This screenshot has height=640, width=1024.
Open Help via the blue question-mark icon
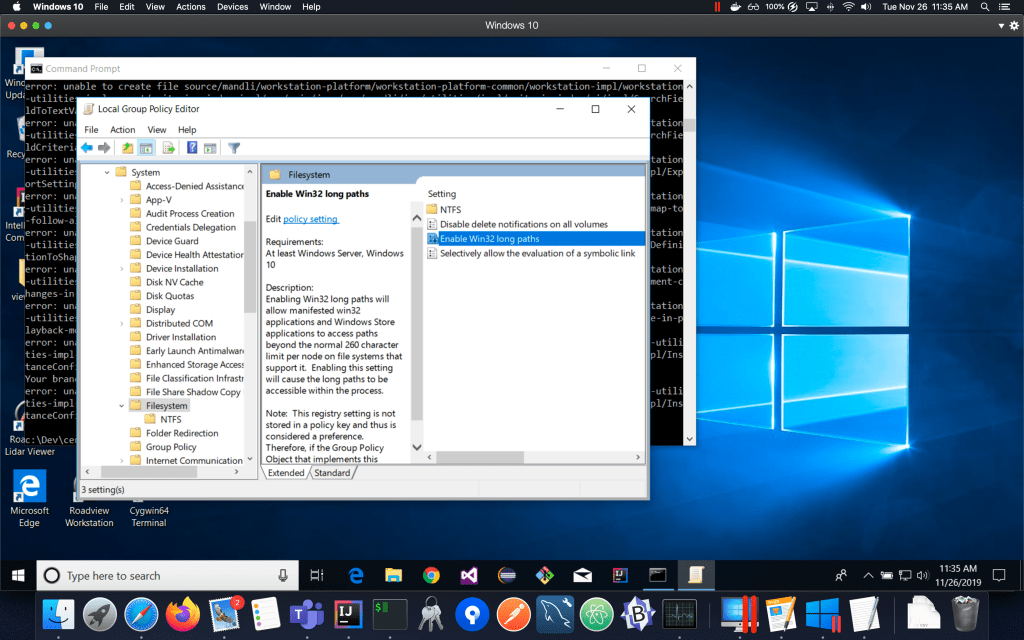pyautogui.click(x=192, y=148)
